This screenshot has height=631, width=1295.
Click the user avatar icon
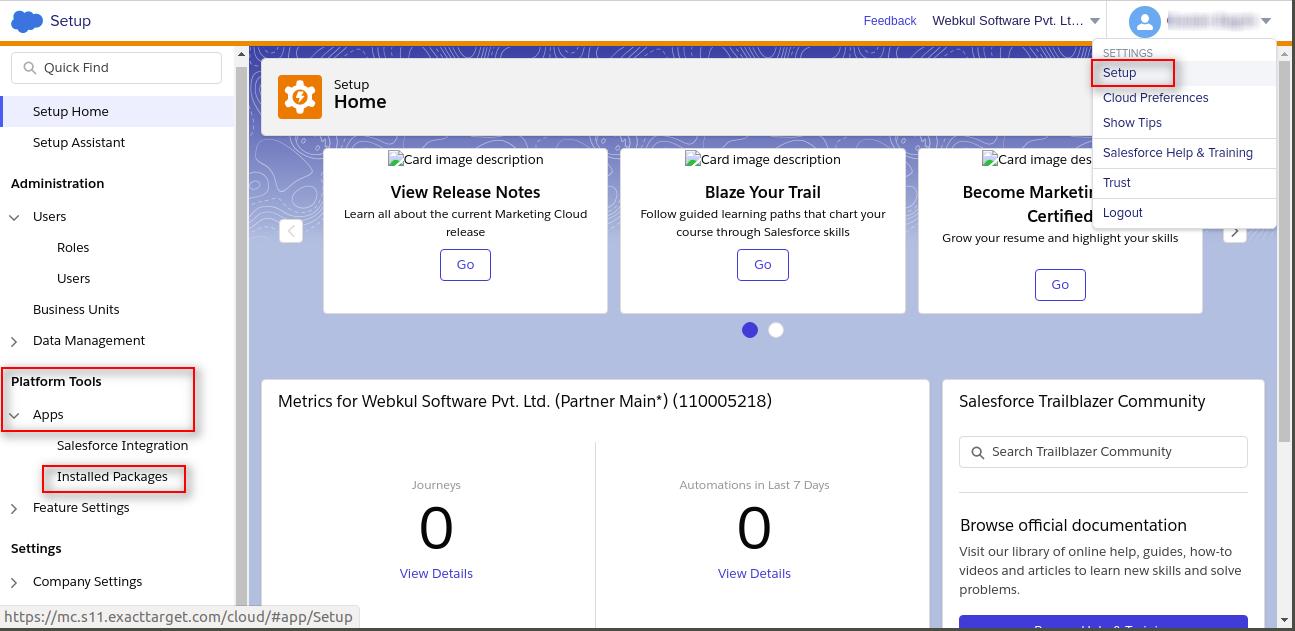1144,21
